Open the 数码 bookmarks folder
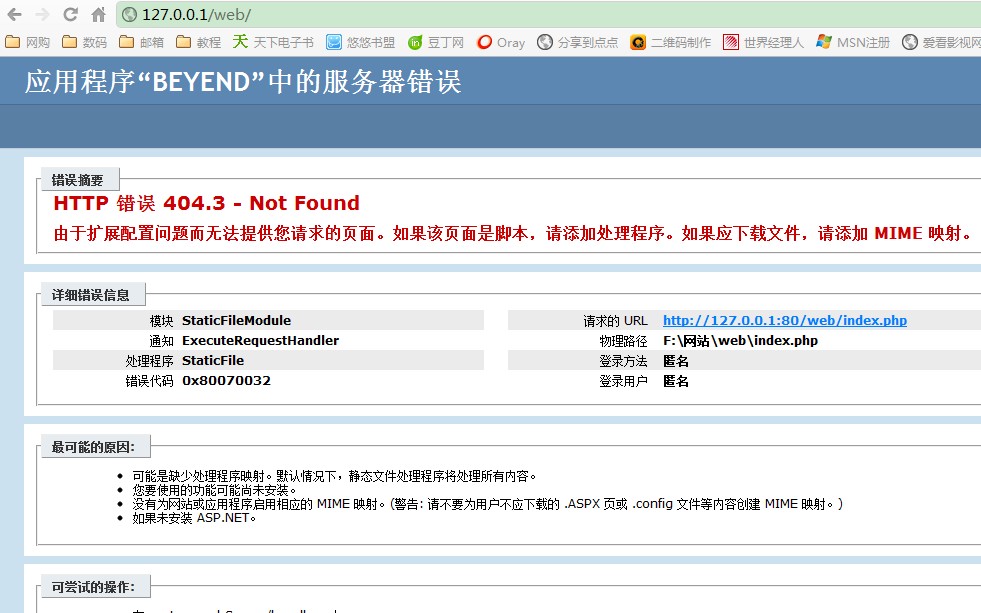This screenshot has height=613, width=981. tap(84, 42)
